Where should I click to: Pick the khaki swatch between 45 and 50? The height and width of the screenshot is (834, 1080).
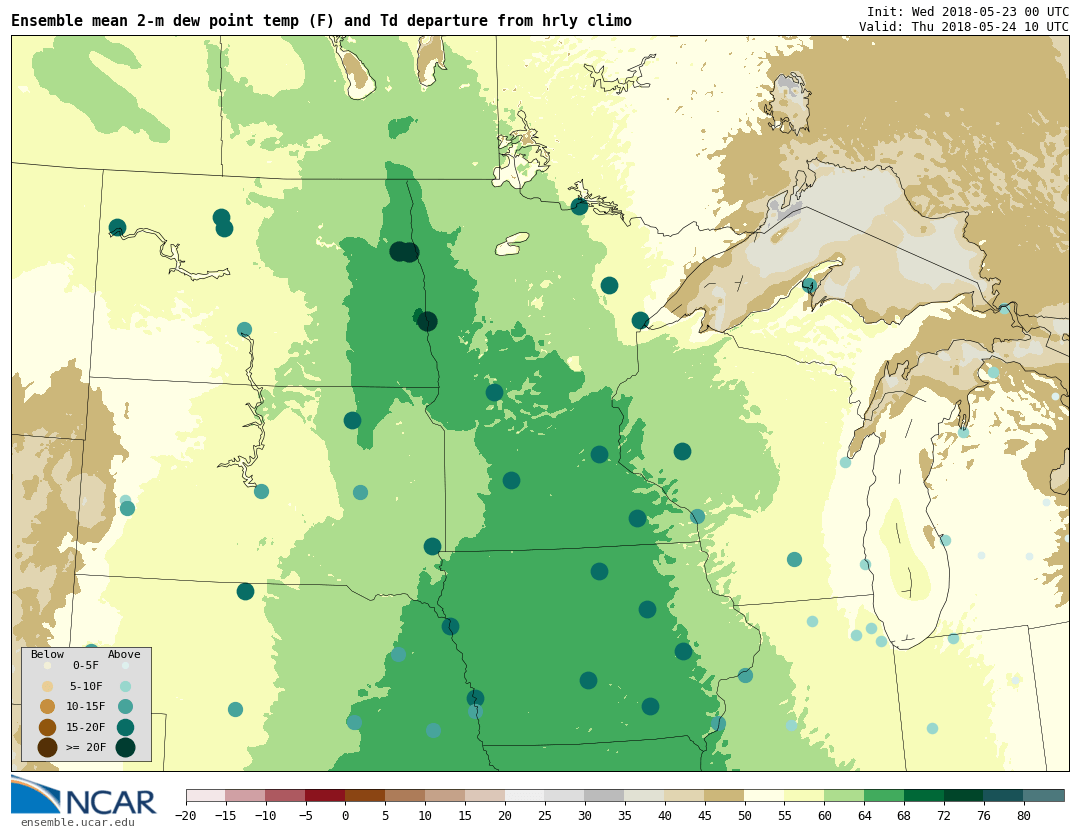725,796
